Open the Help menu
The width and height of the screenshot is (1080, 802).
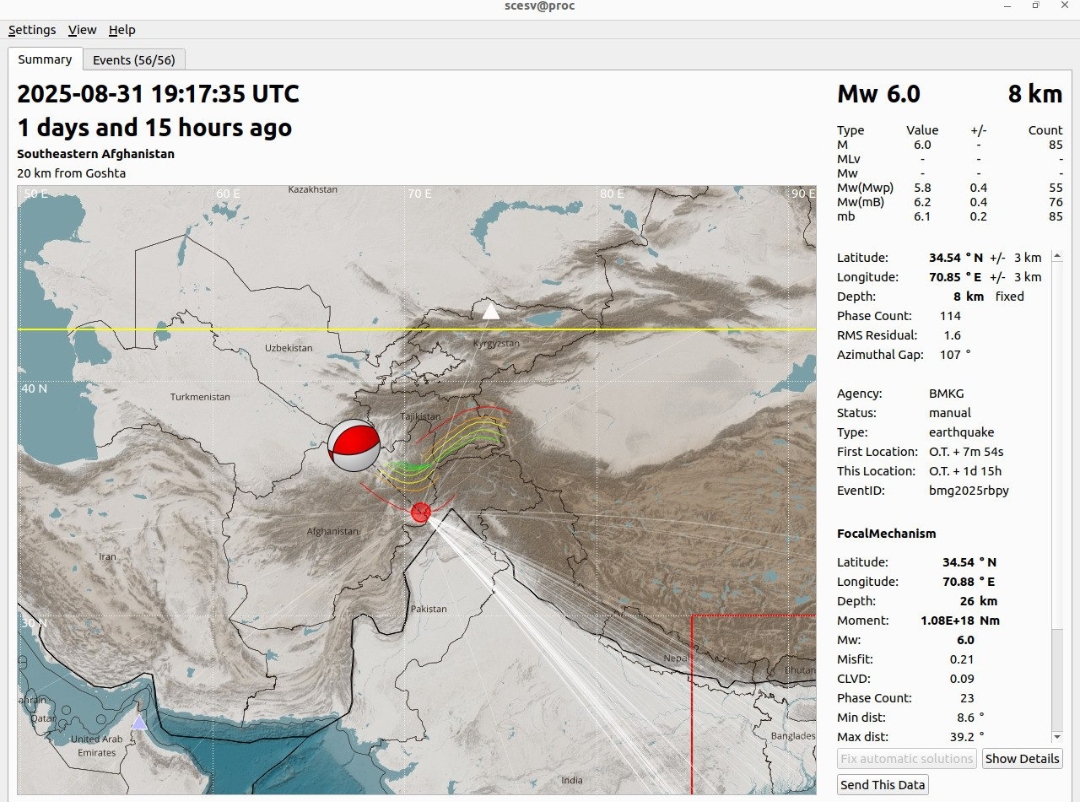pos(122,30)
